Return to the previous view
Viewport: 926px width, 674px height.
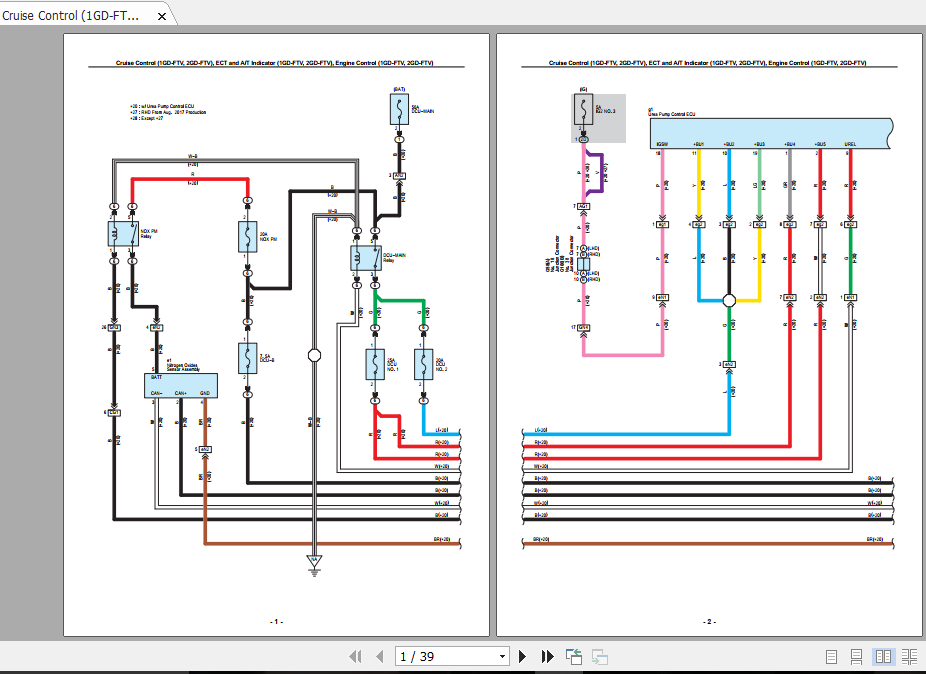click(x=572, y=656)
